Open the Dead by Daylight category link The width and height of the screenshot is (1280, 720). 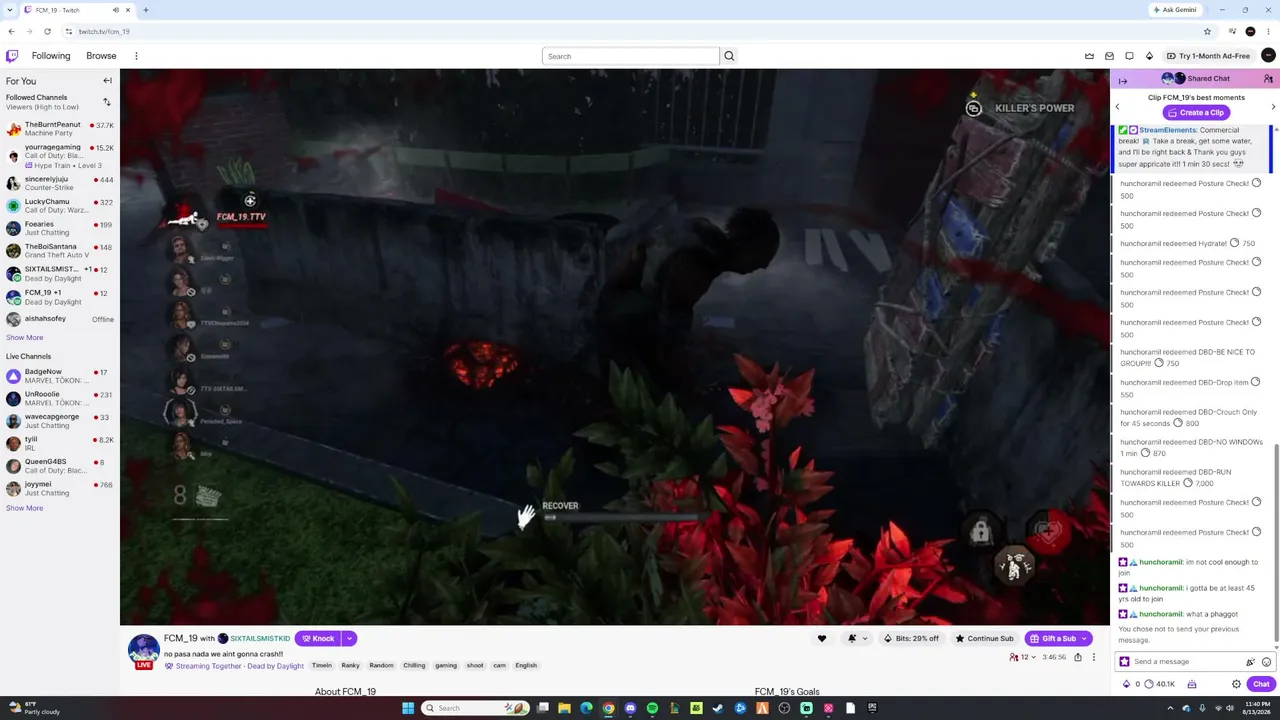tap(275, 665)
